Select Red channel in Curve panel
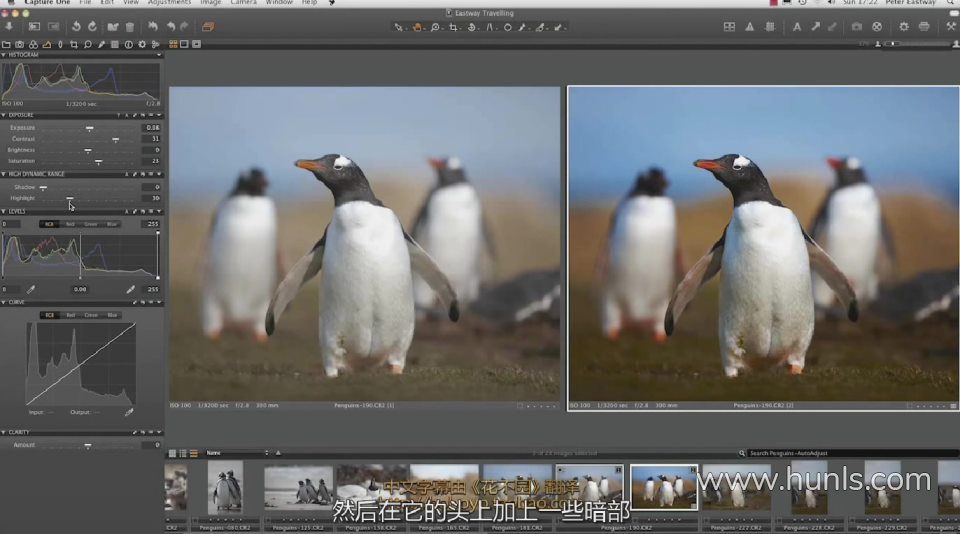This screenshot has width=960, height=534. click(x=70, y=315)
